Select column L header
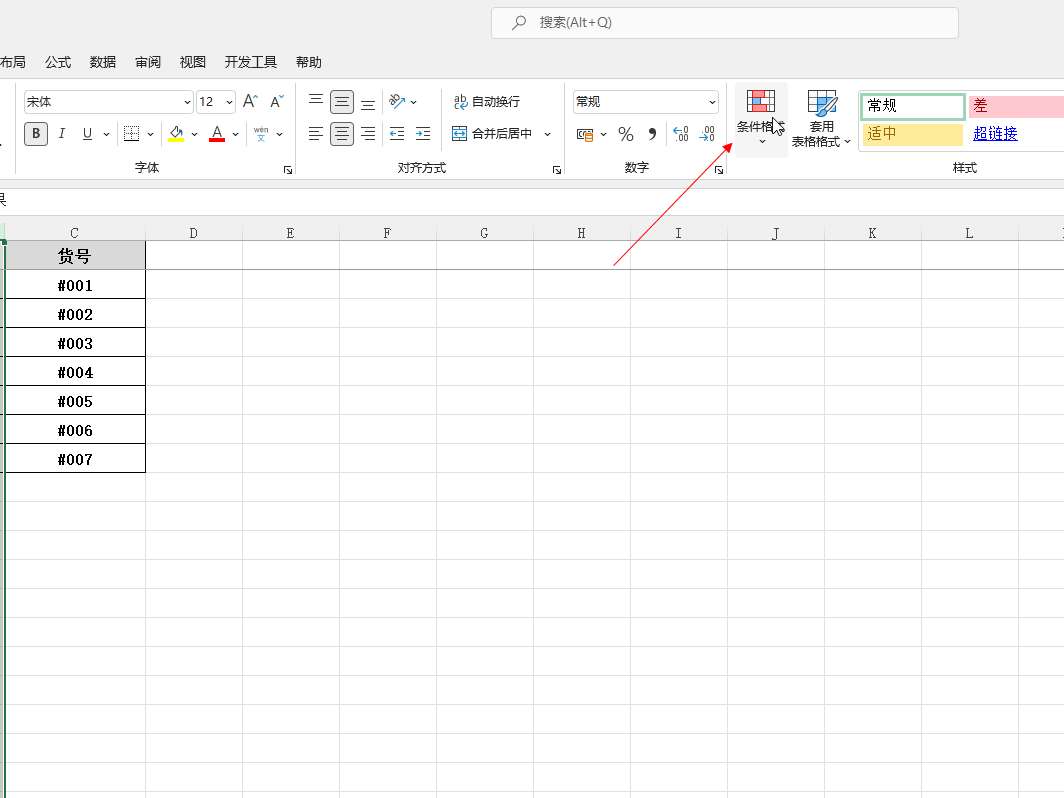1064x798 pixels. 970,233
